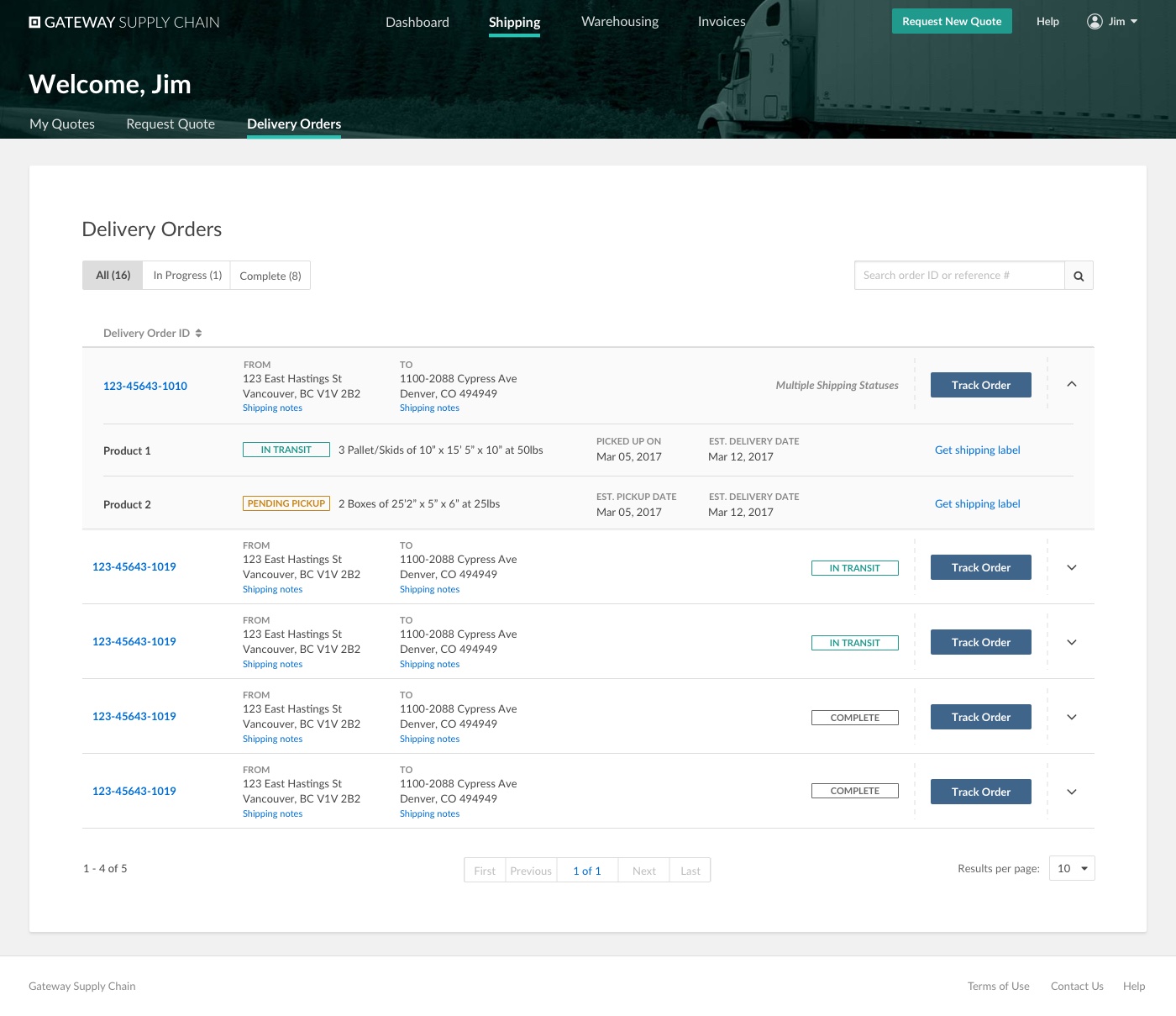The image size is (1176, 1016).
Task: Select the In Progress (1) filter
Action: pos(187,276)
